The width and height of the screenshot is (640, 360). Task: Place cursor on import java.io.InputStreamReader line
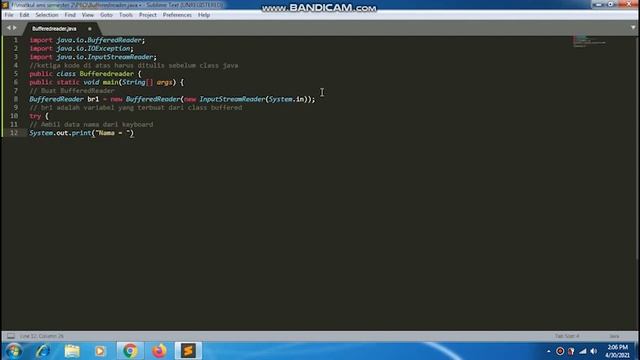pos(93,57)
